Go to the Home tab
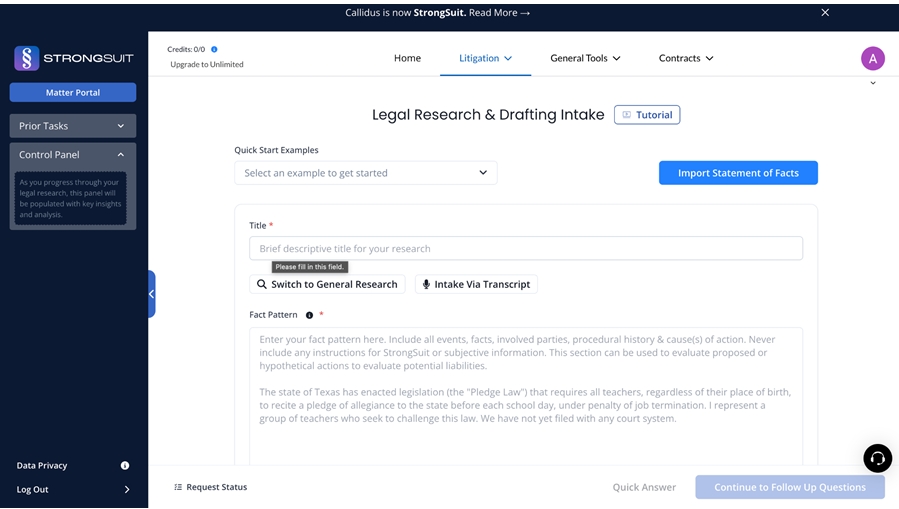The width and height of the screenshot is (899, 509). pos(407,58)
